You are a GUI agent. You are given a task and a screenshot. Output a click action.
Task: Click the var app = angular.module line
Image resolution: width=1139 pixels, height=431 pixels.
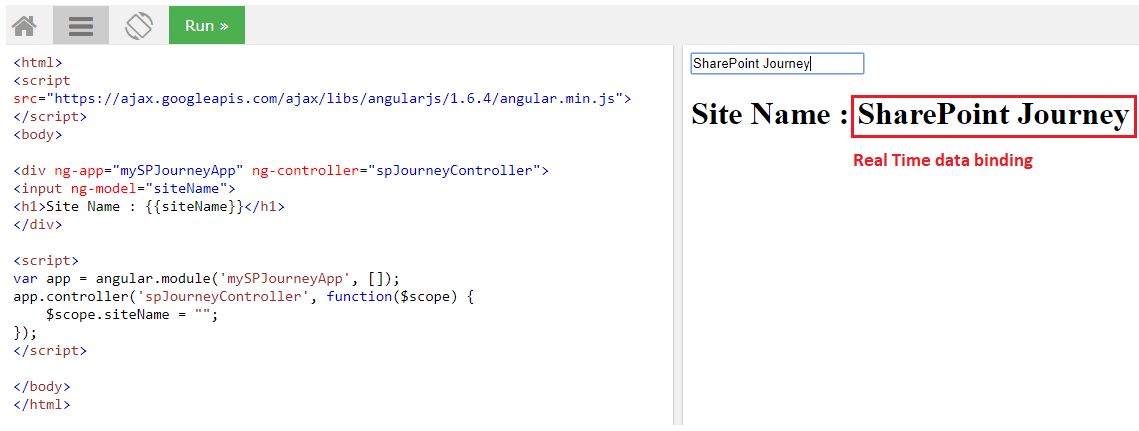(206, 278)
